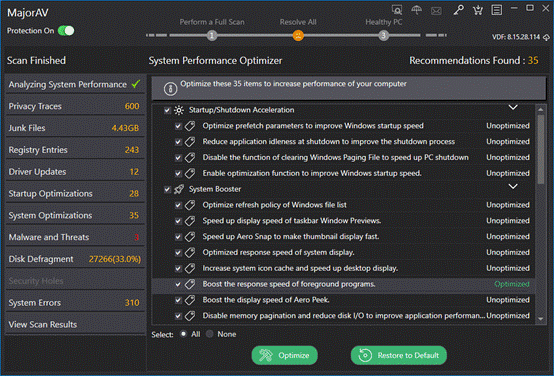Screen dimensions: 554x376
Task: Open the scan monitor icon in title bar
Action: [397, 10]
